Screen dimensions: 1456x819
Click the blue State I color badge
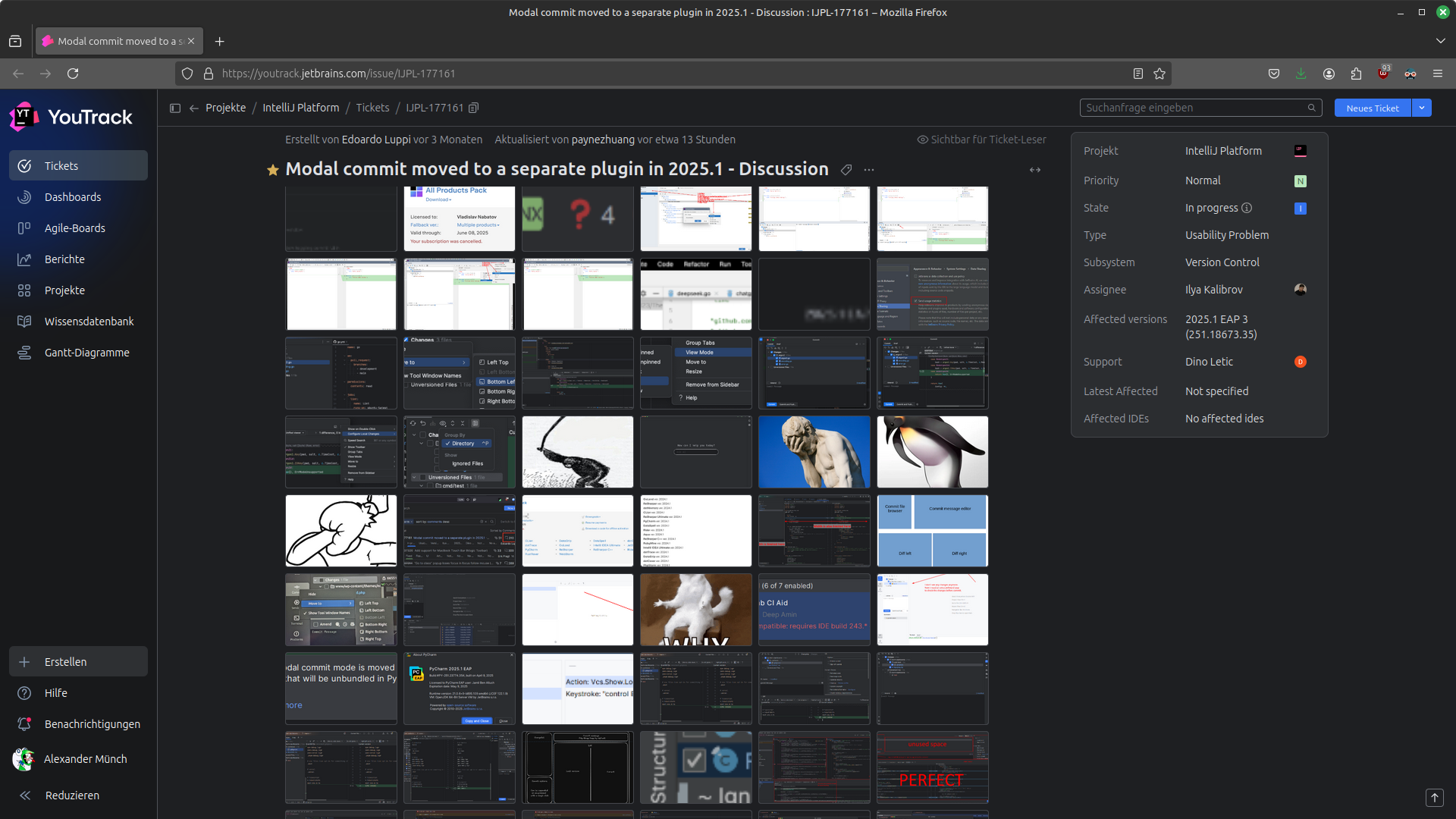click(x=1301, y=209)
